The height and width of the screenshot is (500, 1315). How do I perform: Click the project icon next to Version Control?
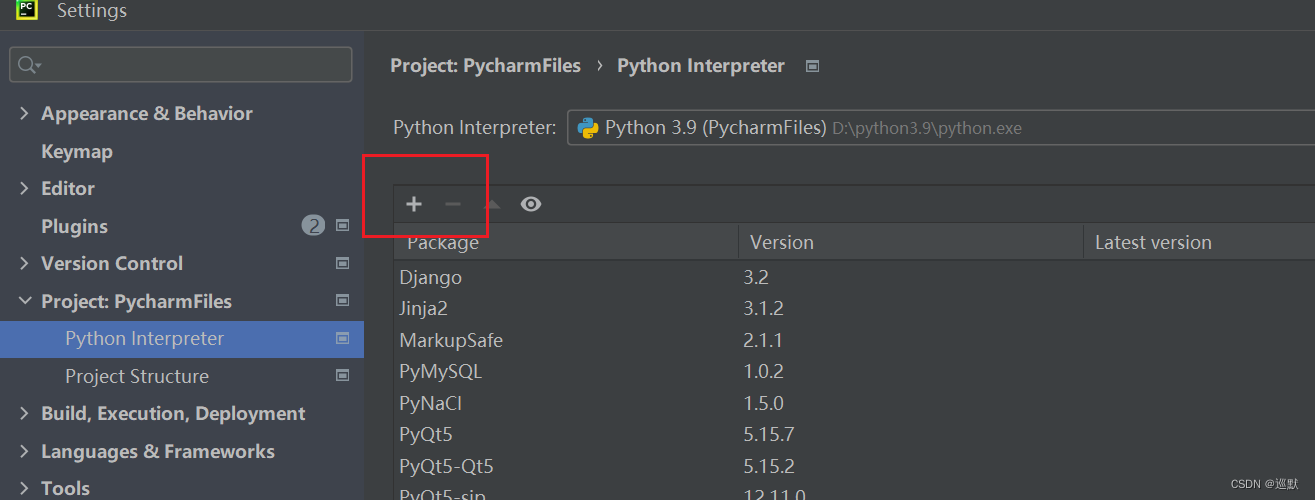point(342,264)
